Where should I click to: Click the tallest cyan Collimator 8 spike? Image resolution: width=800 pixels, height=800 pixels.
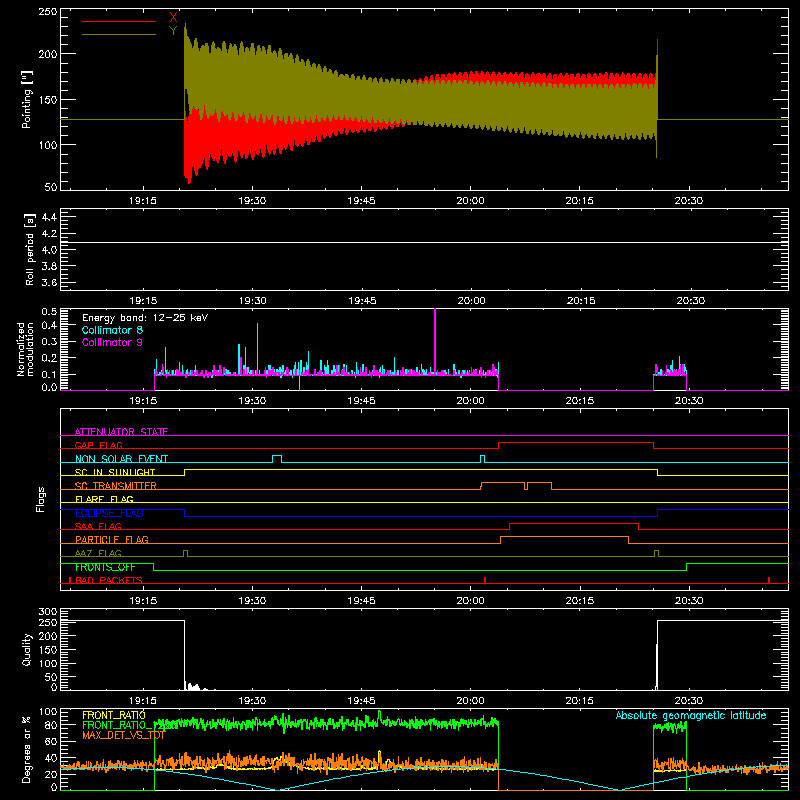click(258, 347)
